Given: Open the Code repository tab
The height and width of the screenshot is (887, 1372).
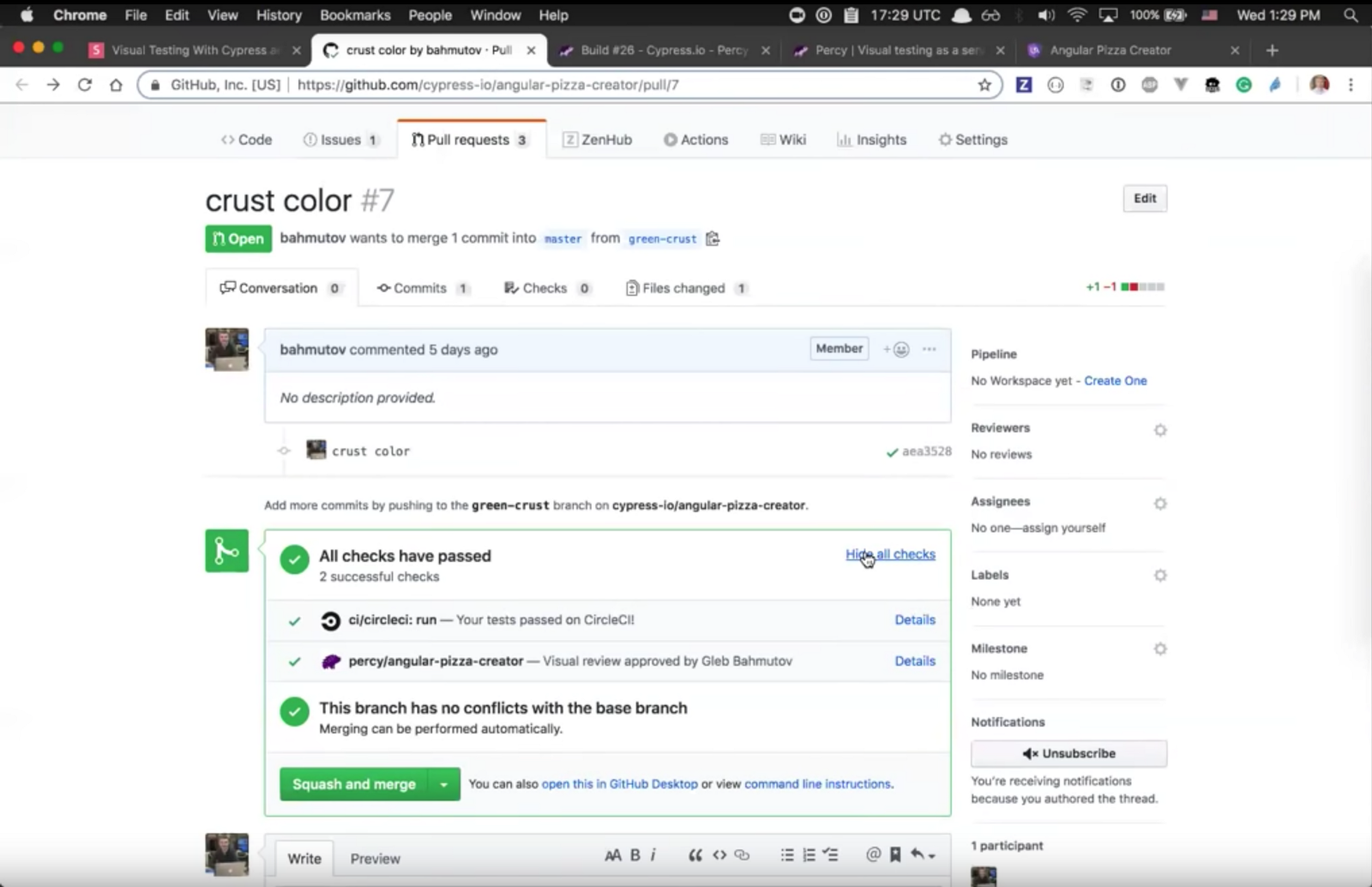Looking at the screenshot, I should [x=246, y=140].
